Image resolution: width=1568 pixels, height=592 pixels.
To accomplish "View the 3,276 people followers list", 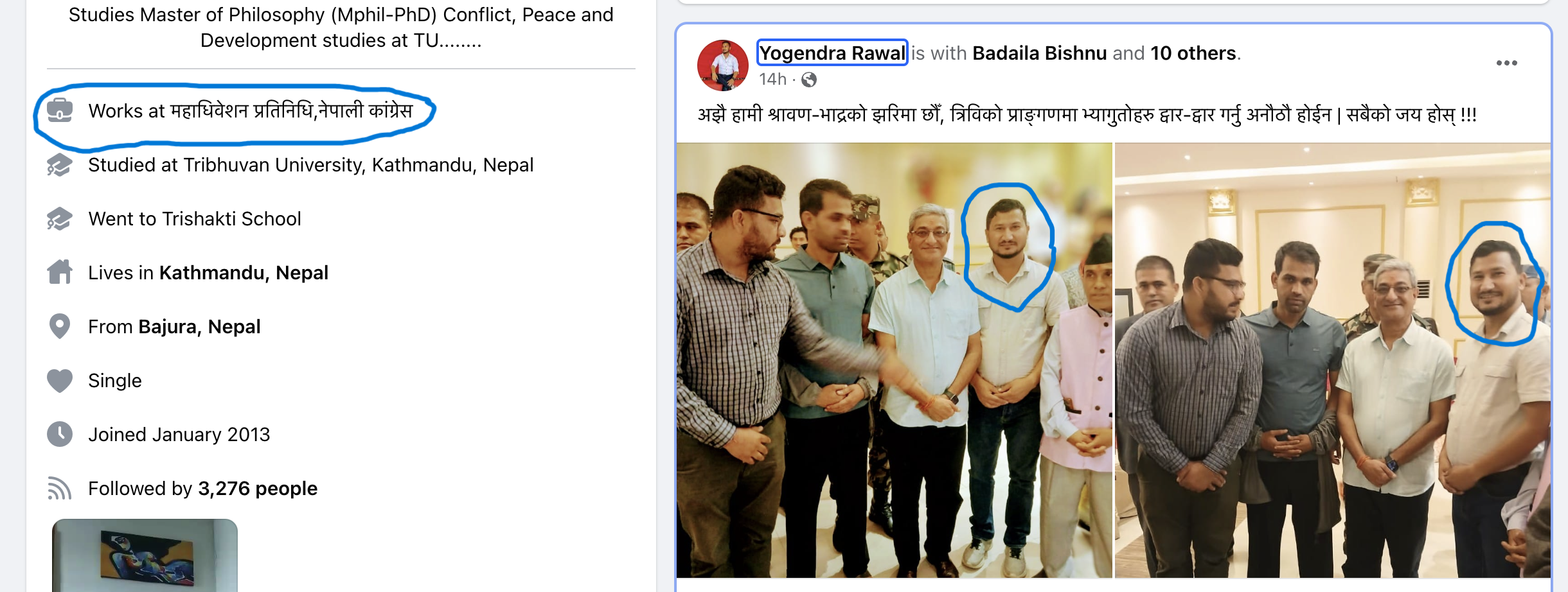I will [258, 489].
